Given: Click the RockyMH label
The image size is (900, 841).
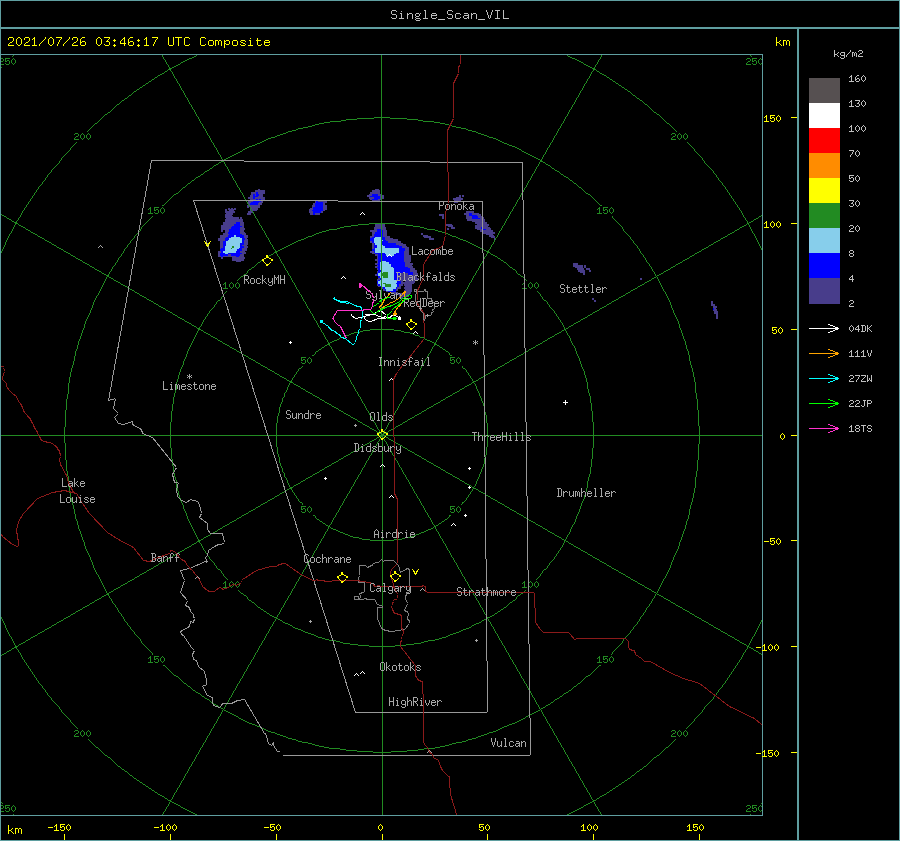Looking at the screenshot, I should 264,280.
